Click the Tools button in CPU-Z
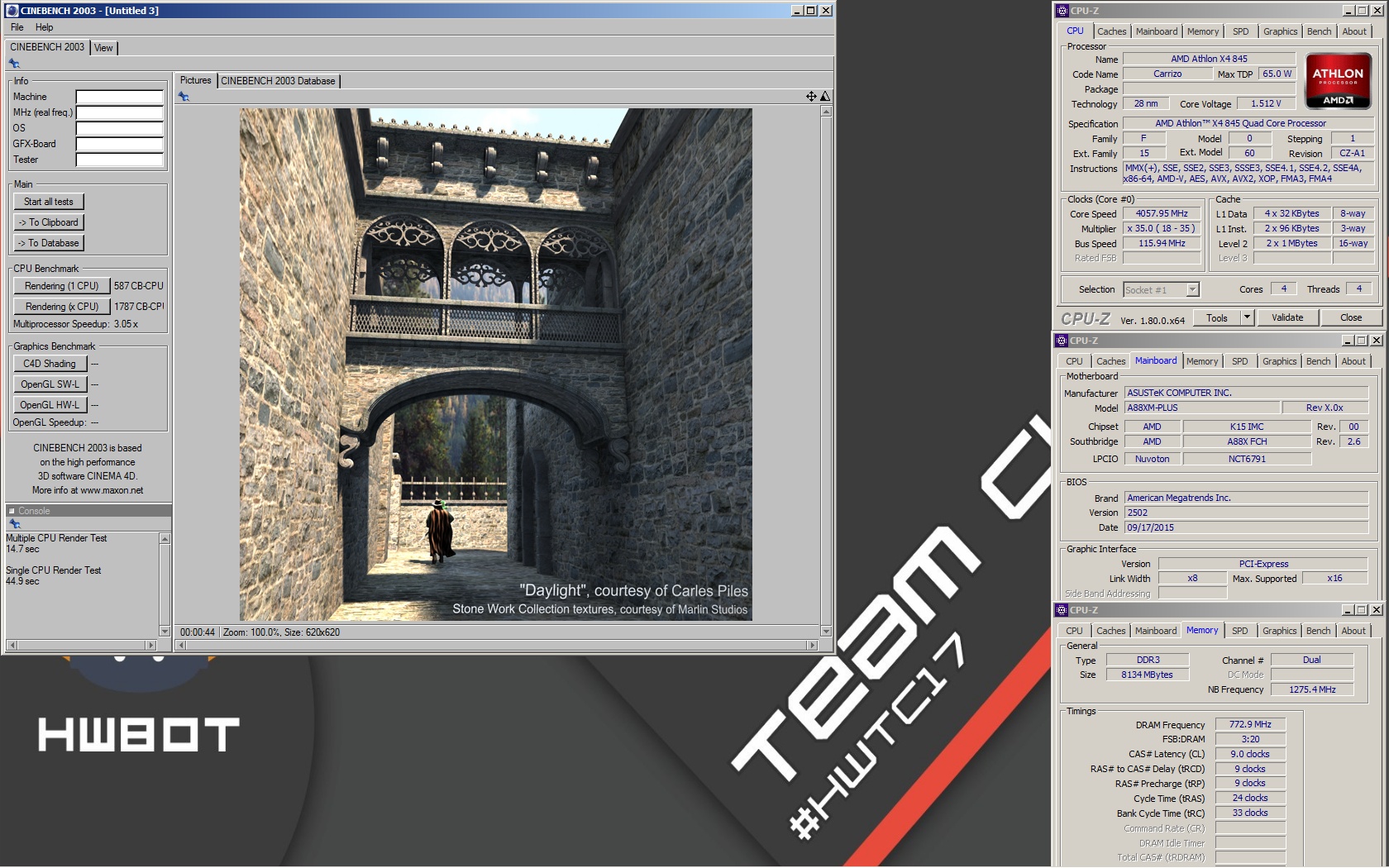 pyautogui.click(x=1217, y=317)
